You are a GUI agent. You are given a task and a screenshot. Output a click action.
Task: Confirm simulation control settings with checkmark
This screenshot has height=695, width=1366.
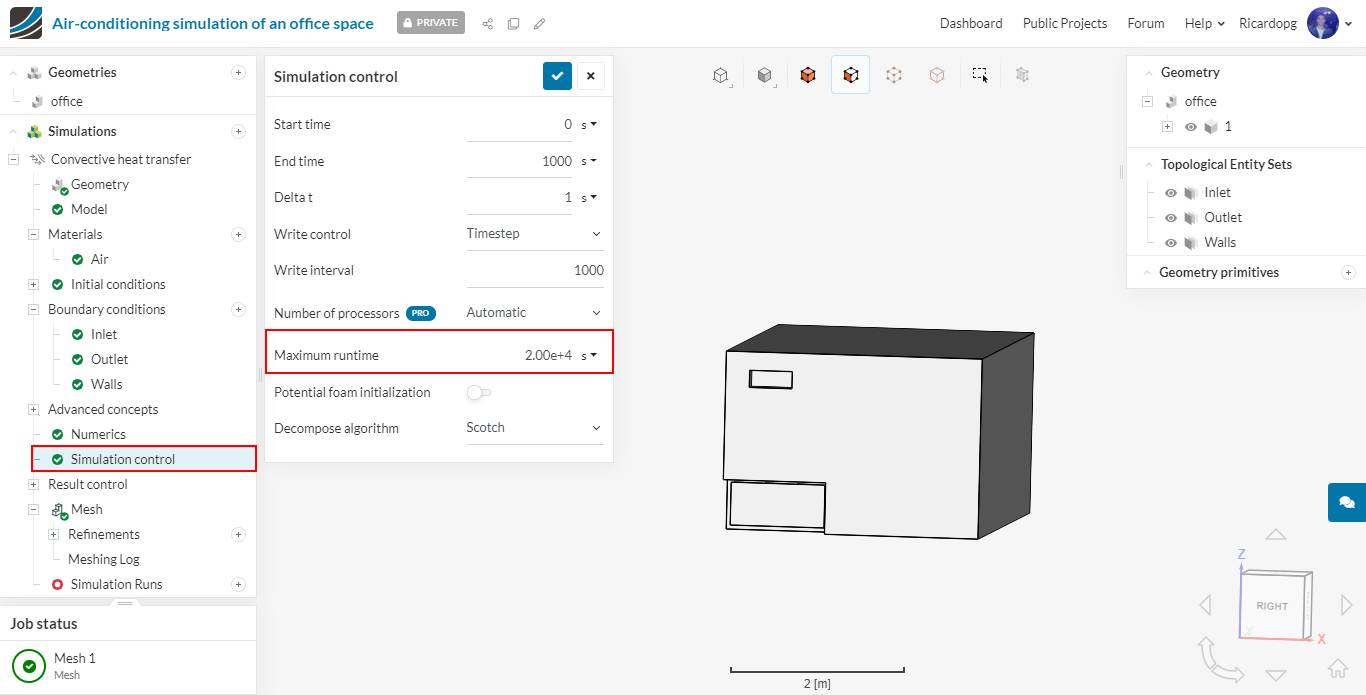click(x=557, y=76)
